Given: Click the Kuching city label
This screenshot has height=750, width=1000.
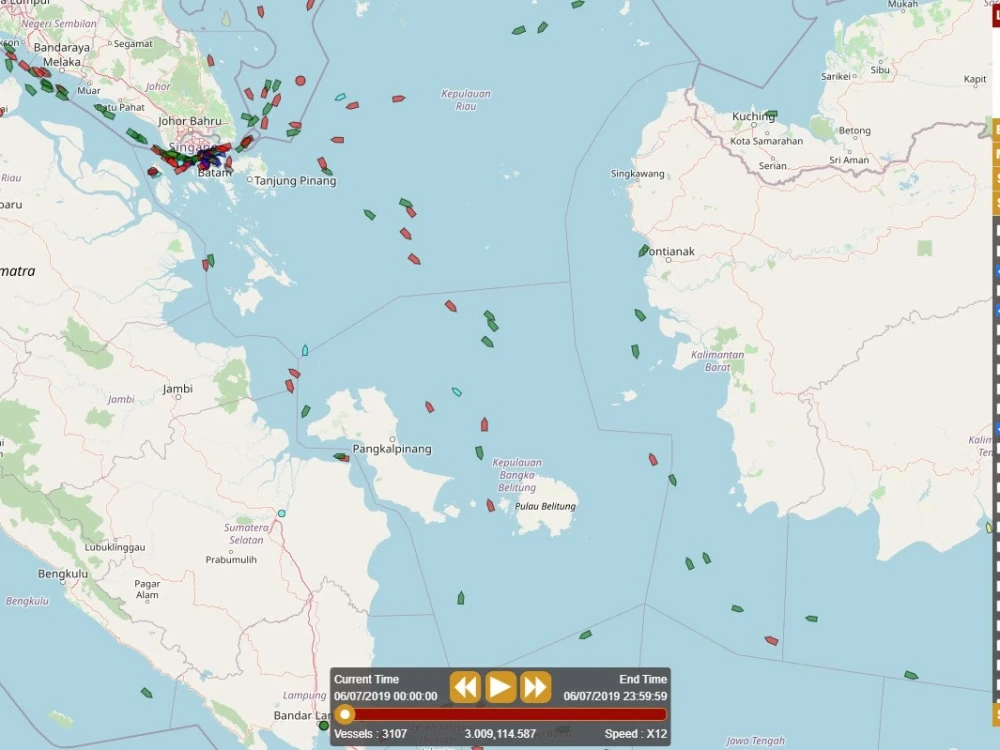Looking at the screenshot, I should click(753, 117).
